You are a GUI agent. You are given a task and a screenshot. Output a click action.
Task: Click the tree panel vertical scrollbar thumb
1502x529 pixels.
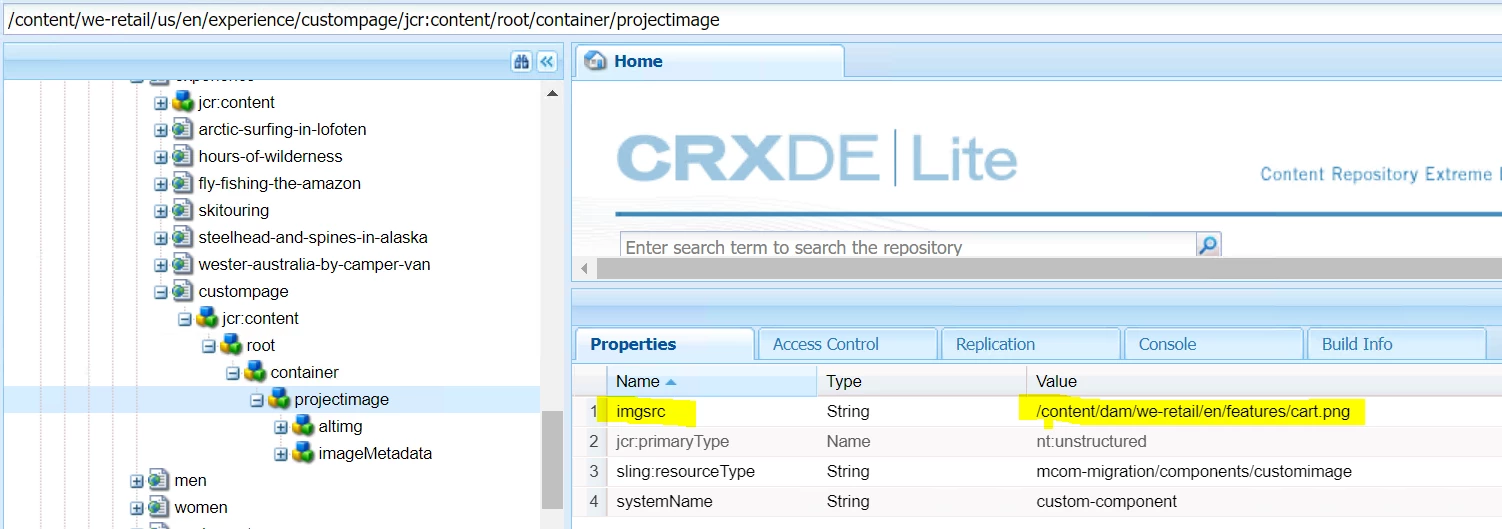tap(551, 459)
